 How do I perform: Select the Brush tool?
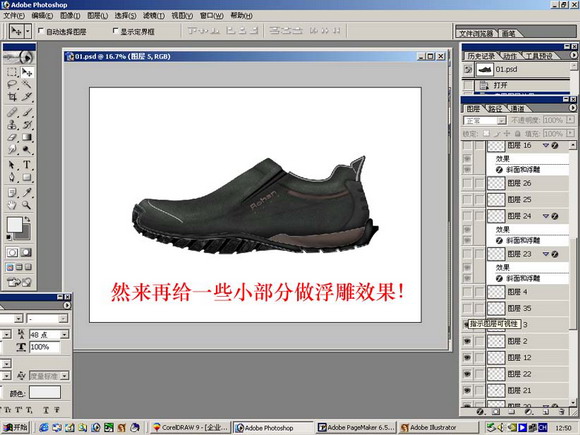[x=27, y=111]
